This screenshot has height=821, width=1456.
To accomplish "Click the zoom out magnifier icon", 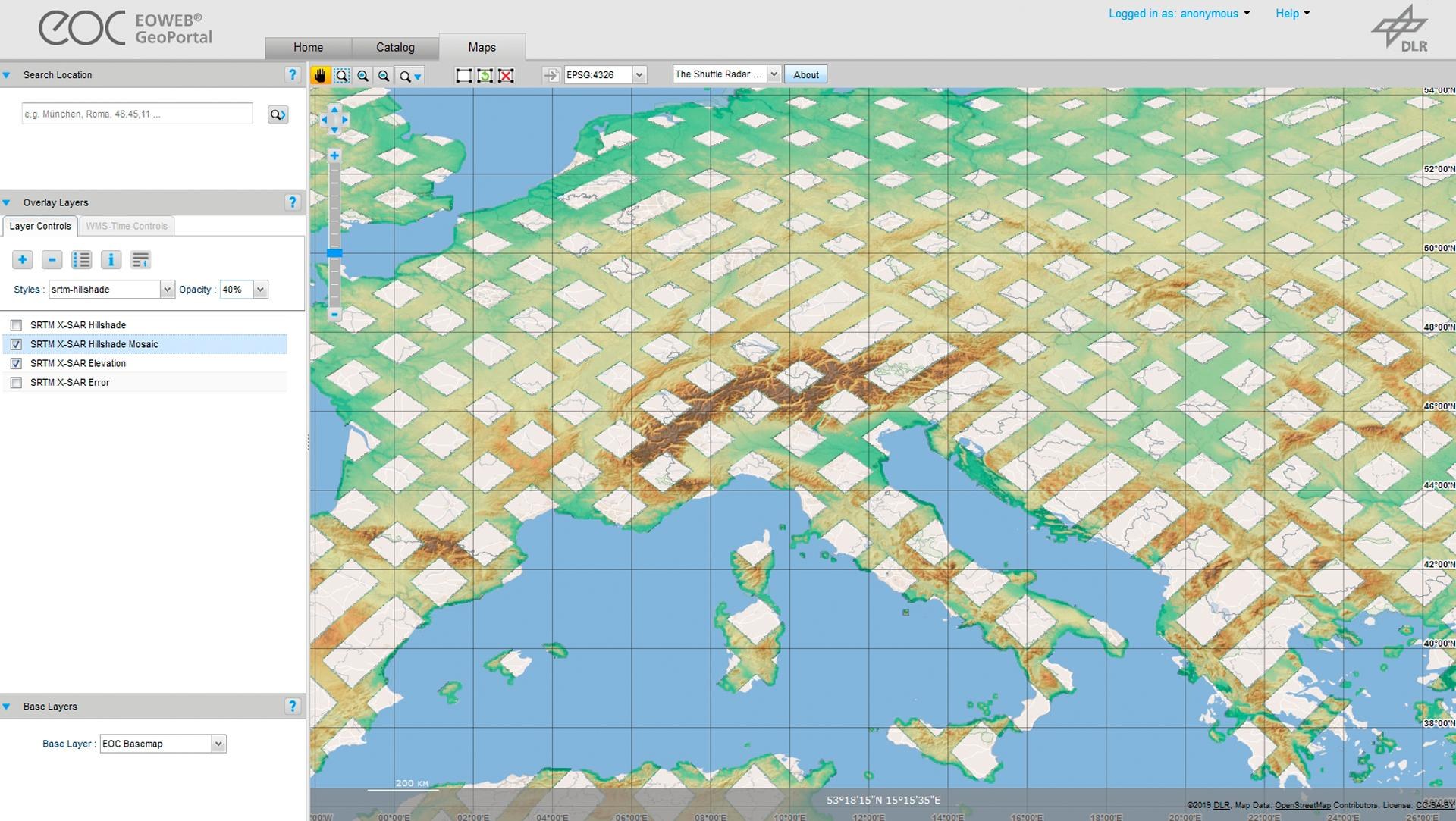I will 384,75.
